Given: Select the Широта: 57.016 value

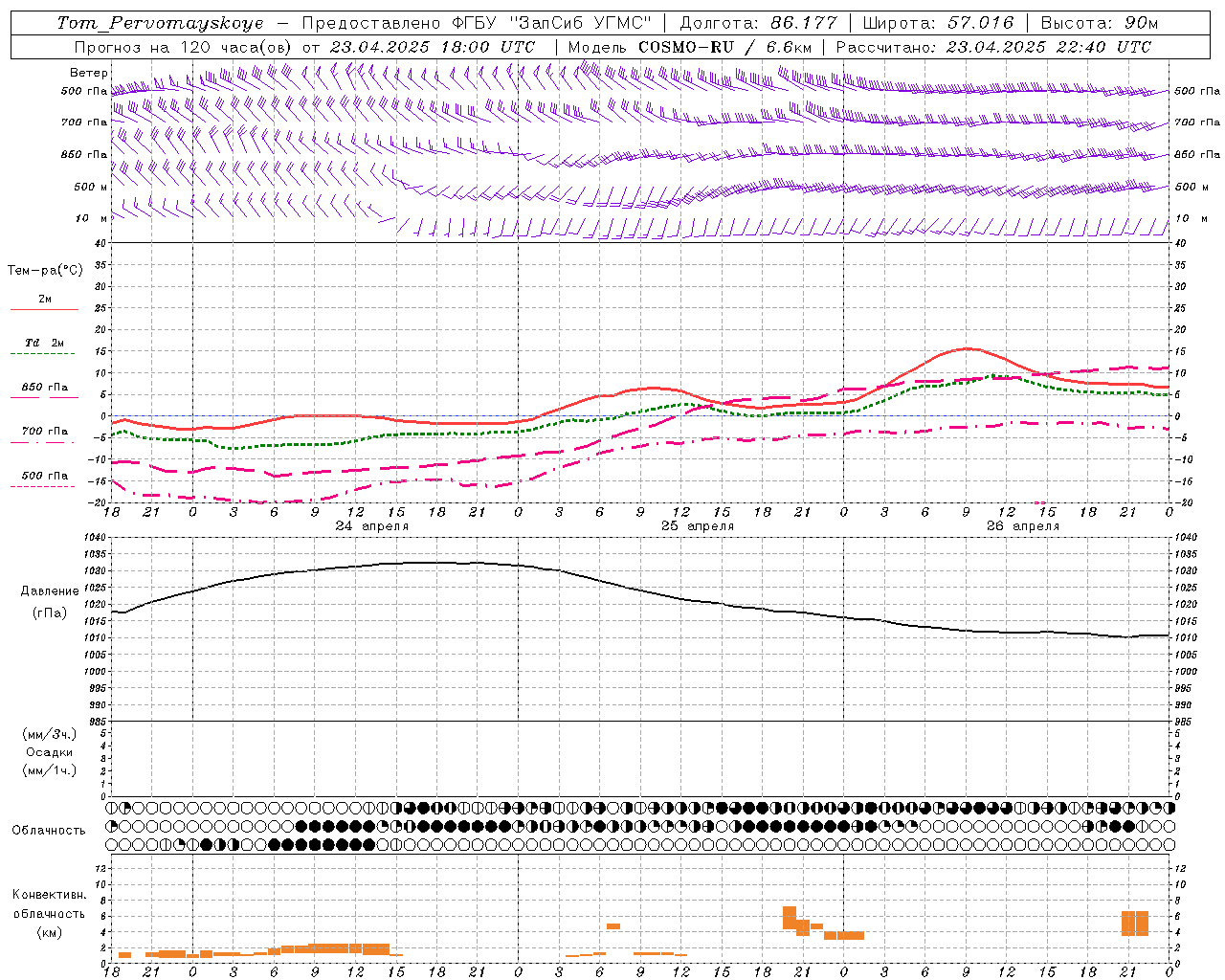Looking at the screenshot, I should (x=938, y=23).
